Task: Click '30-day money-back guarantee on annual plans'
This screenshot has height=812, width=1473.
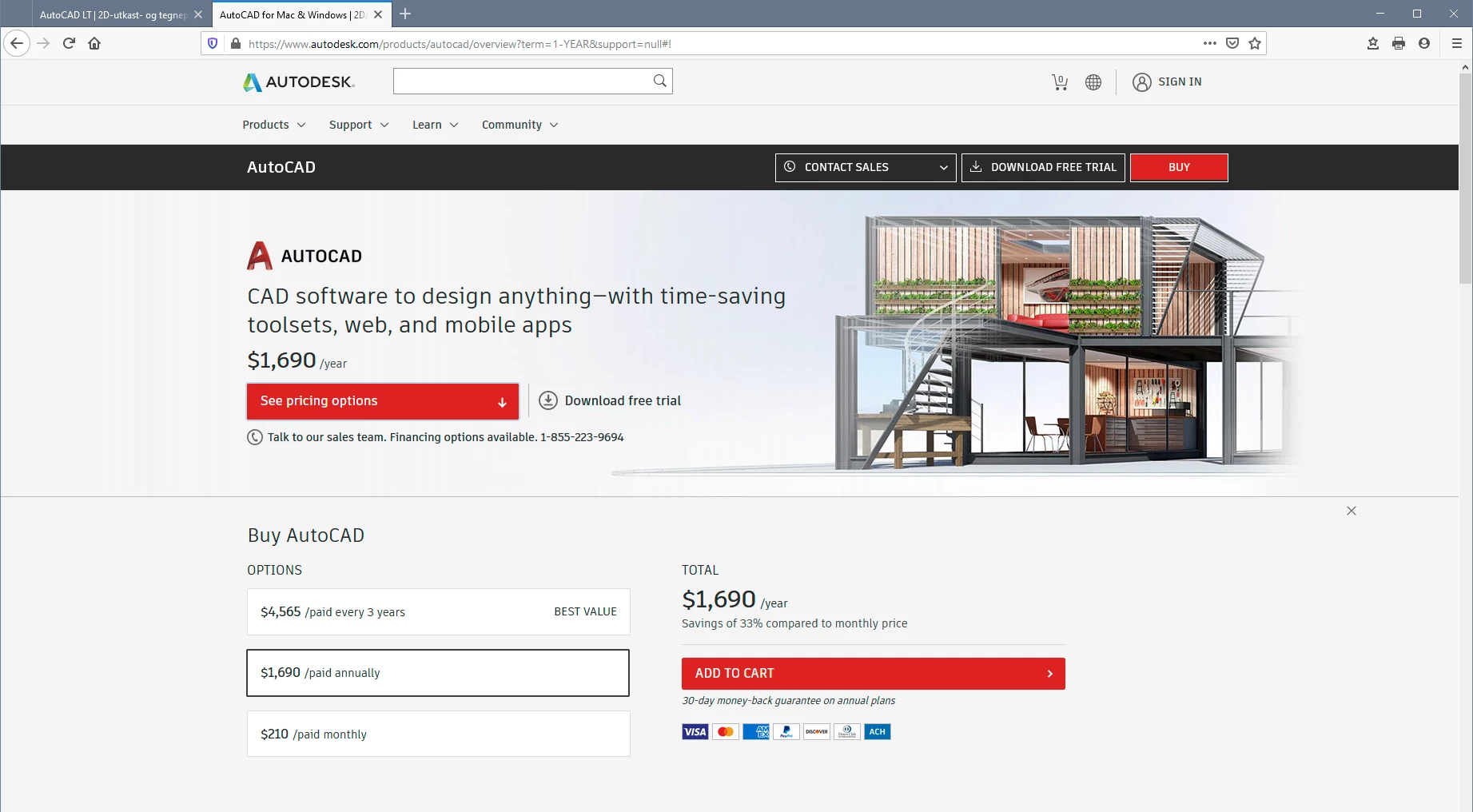Action: point(788,700)
